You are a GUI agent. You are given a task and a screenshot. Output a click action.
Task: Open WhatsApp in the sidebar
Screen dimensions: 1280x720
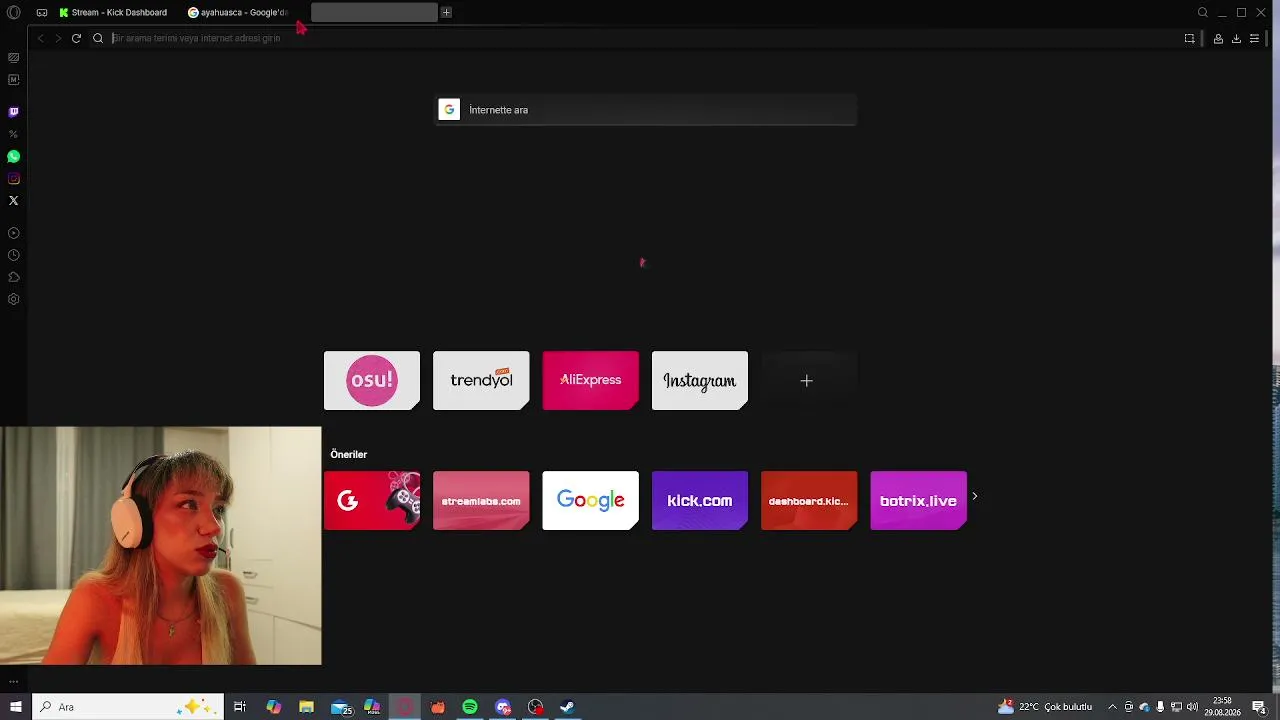pyautogui.click(x=14, y=156)
